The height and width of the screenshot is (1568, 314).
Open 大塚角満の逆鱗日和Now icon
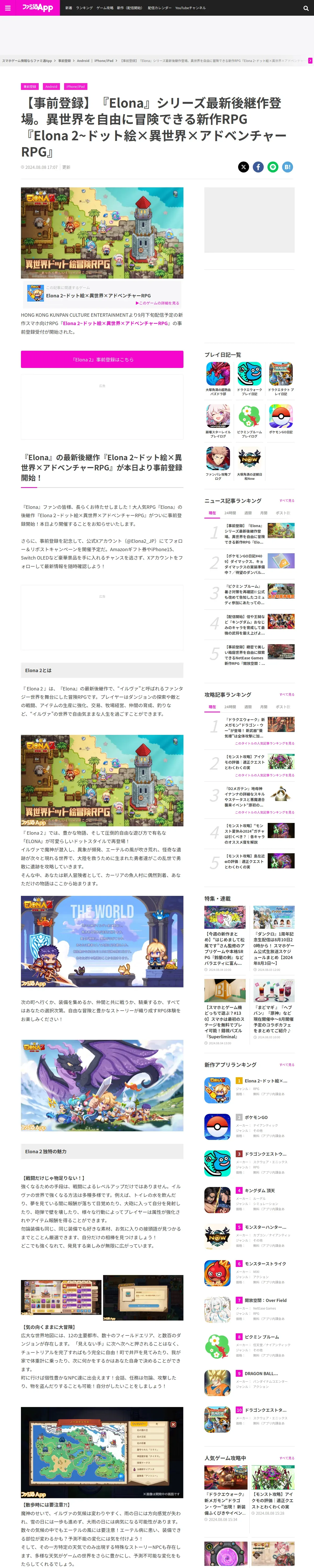pyautogui.click(x=249, y=459)
